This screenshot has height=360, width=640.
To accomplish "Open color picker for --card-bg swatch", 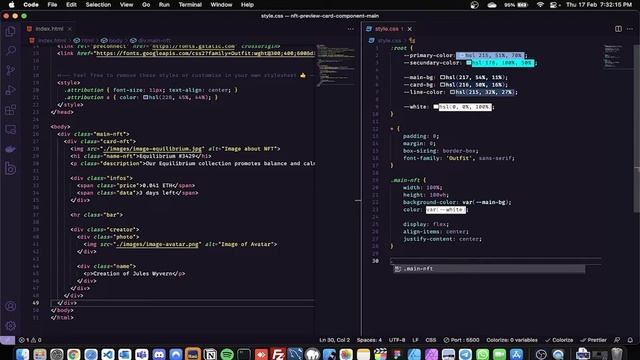I will 442,84.
